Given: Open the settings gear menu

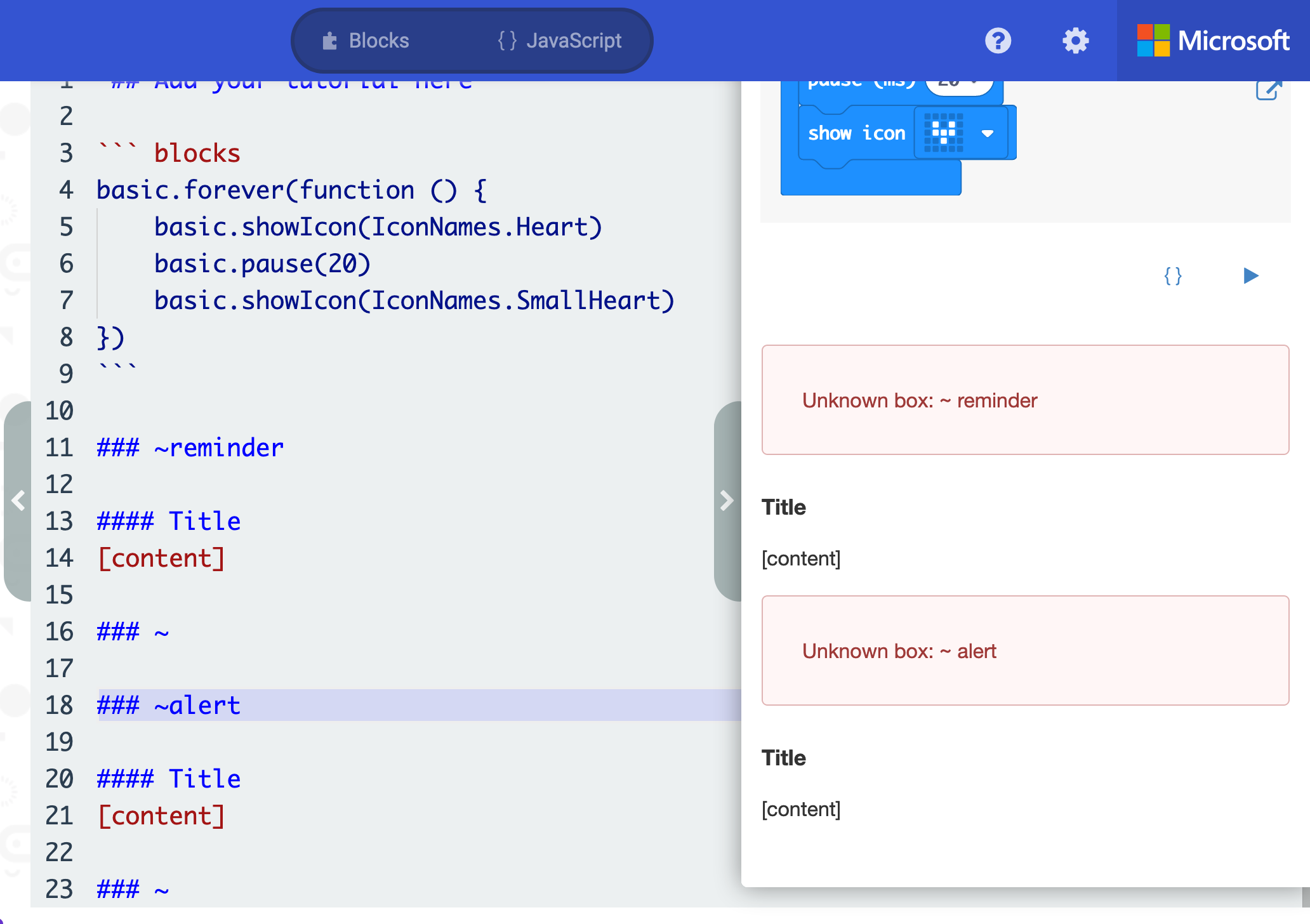Looking at the screenshot, I should 1075,41.
